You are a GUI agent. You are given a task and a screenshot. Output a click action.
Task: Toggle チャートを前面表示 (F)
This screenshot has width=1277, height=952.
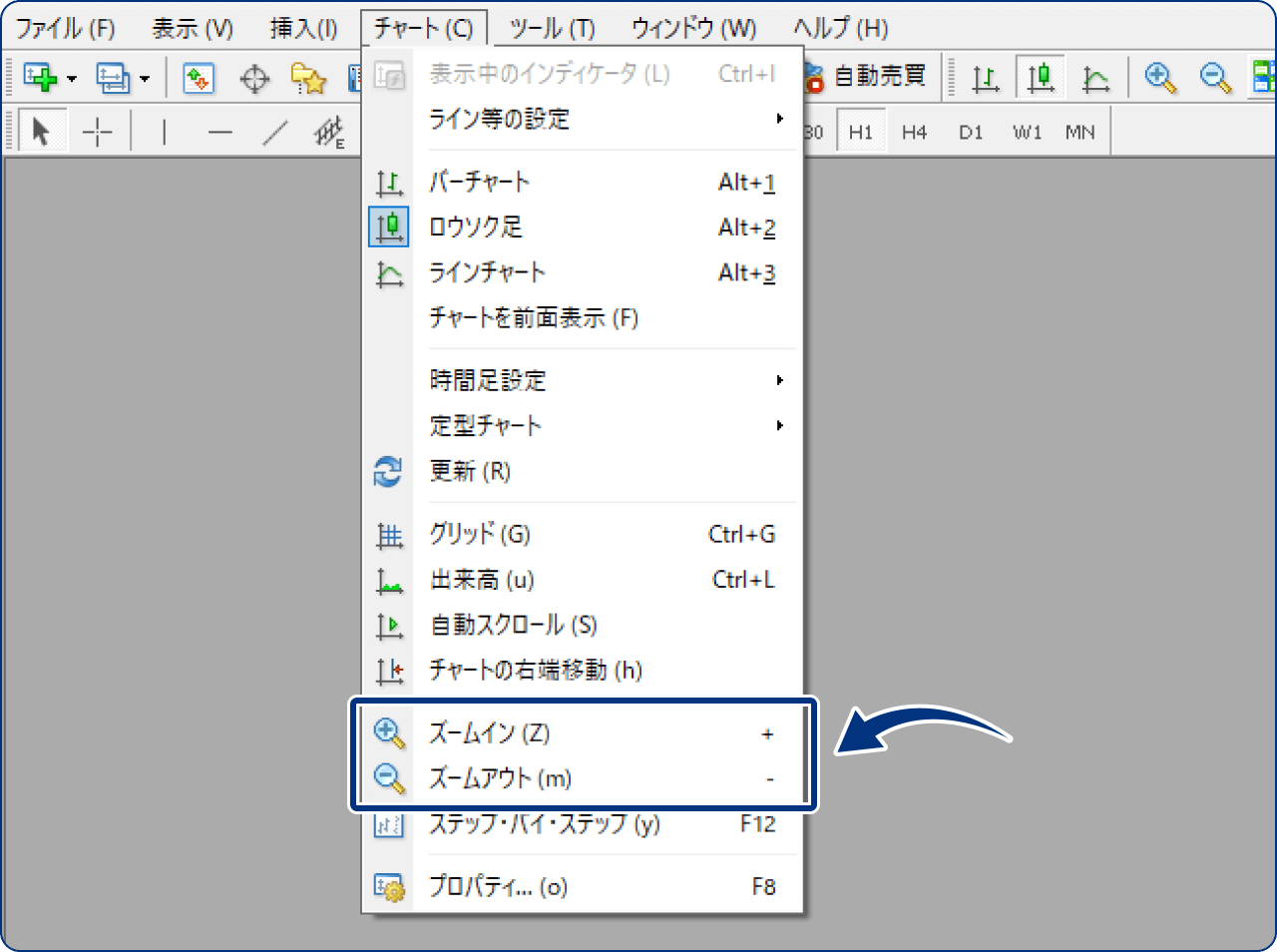(x=583, y=318)
